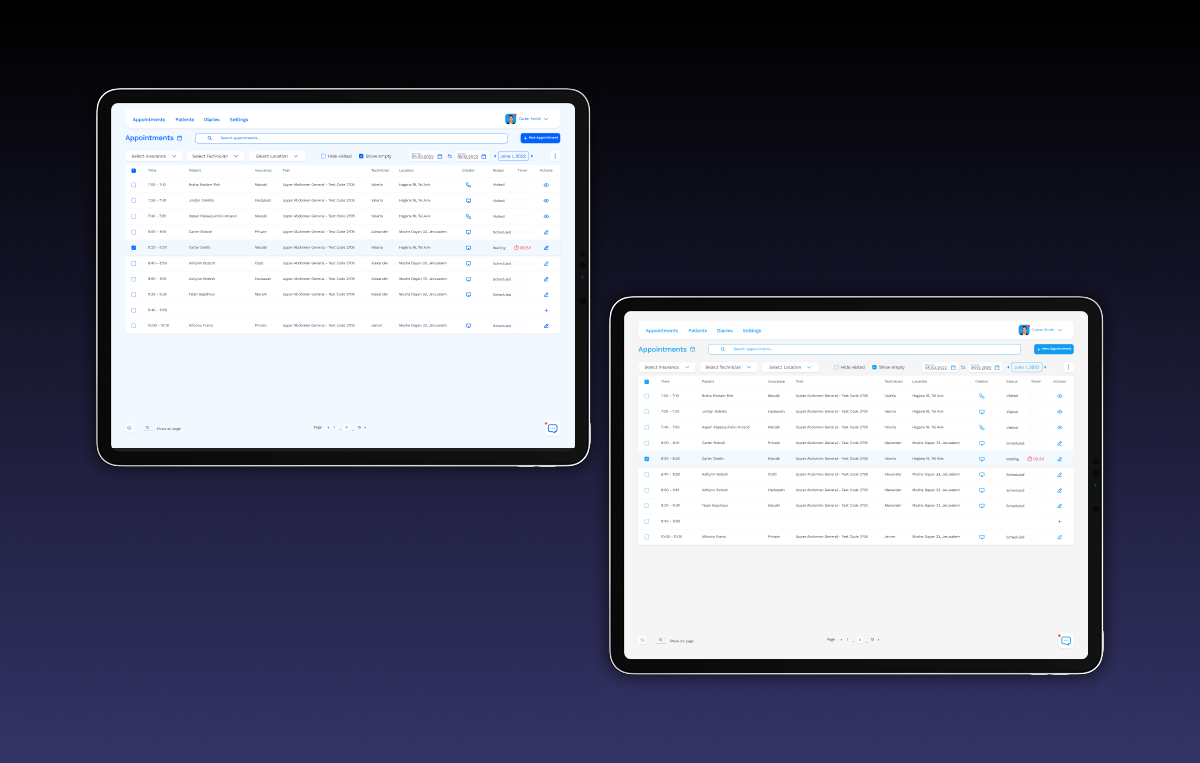Click New Appointment button on left tablet
1200x763 pixels.
(x=540, y=138)
